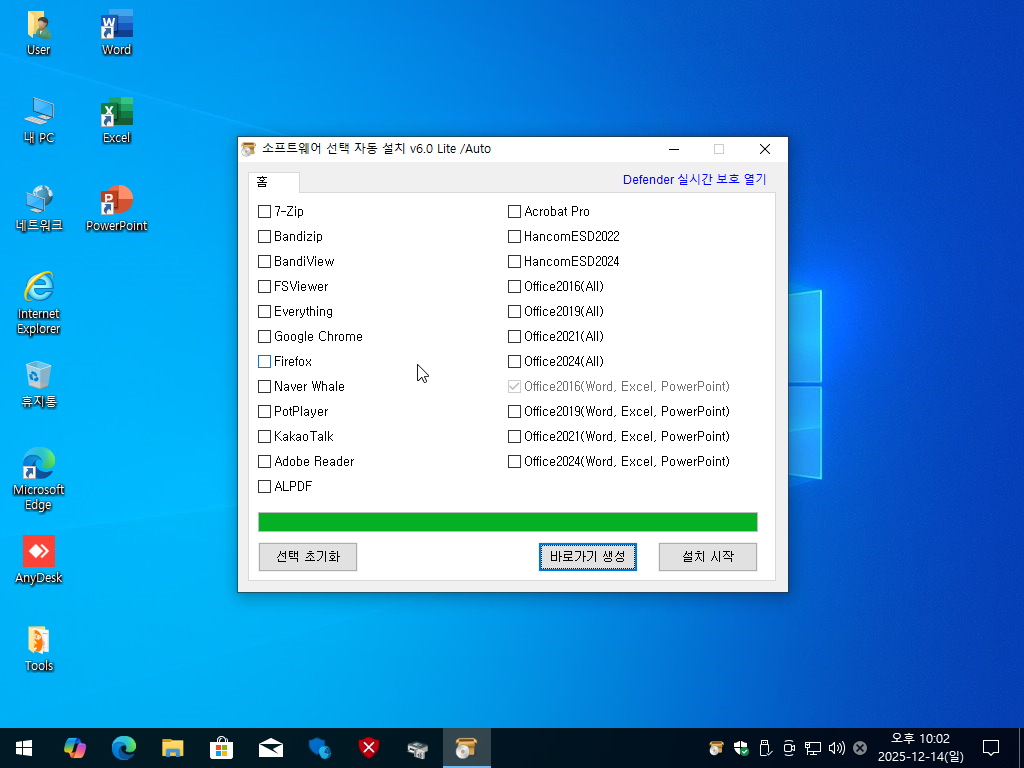This screenshot has height=768, width=1024.
Task: Click the 설치 시작 button
Action: tap(708, 557)
